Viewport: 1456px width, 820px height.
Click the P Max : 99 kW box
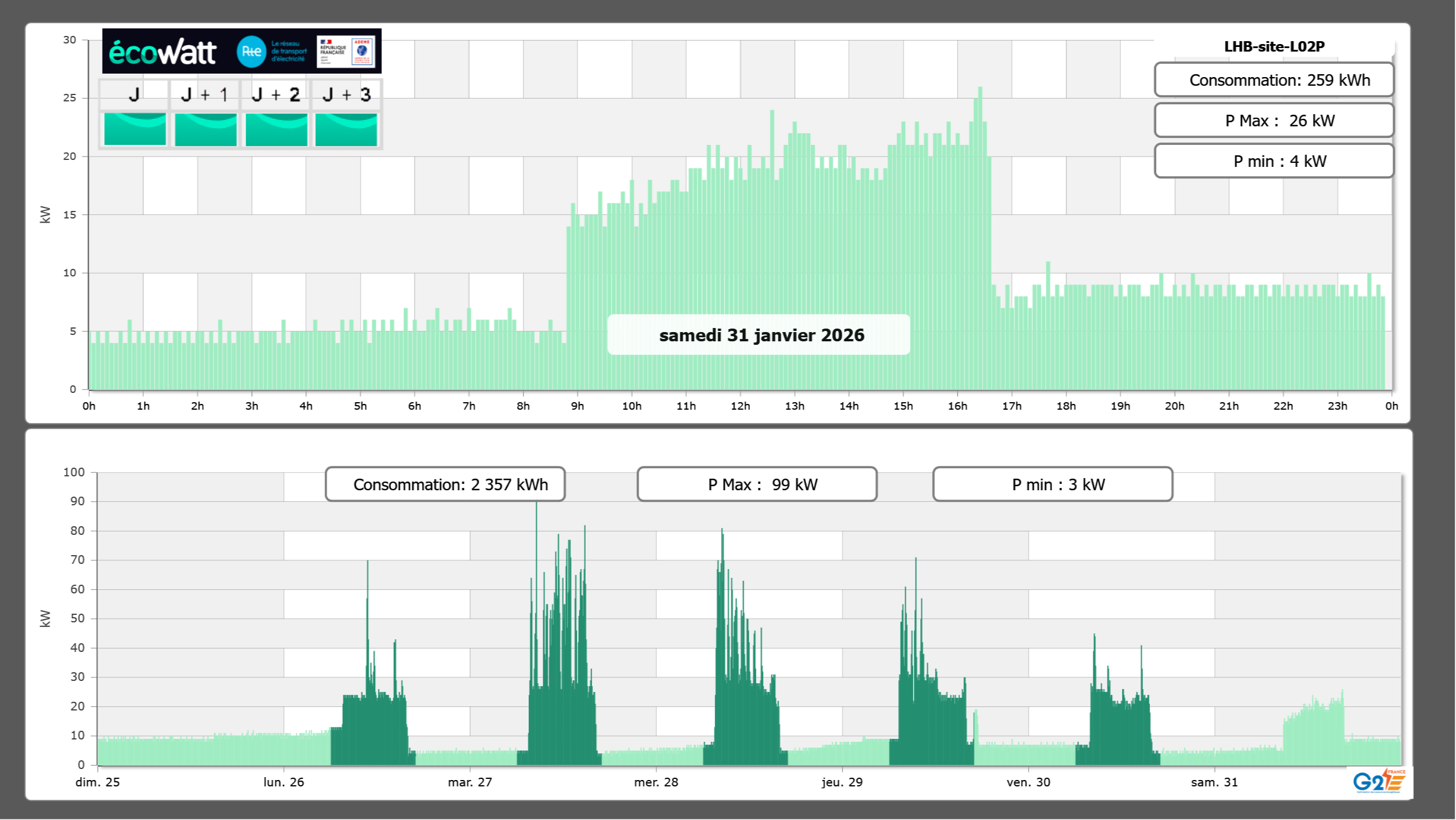click(757, 484)
